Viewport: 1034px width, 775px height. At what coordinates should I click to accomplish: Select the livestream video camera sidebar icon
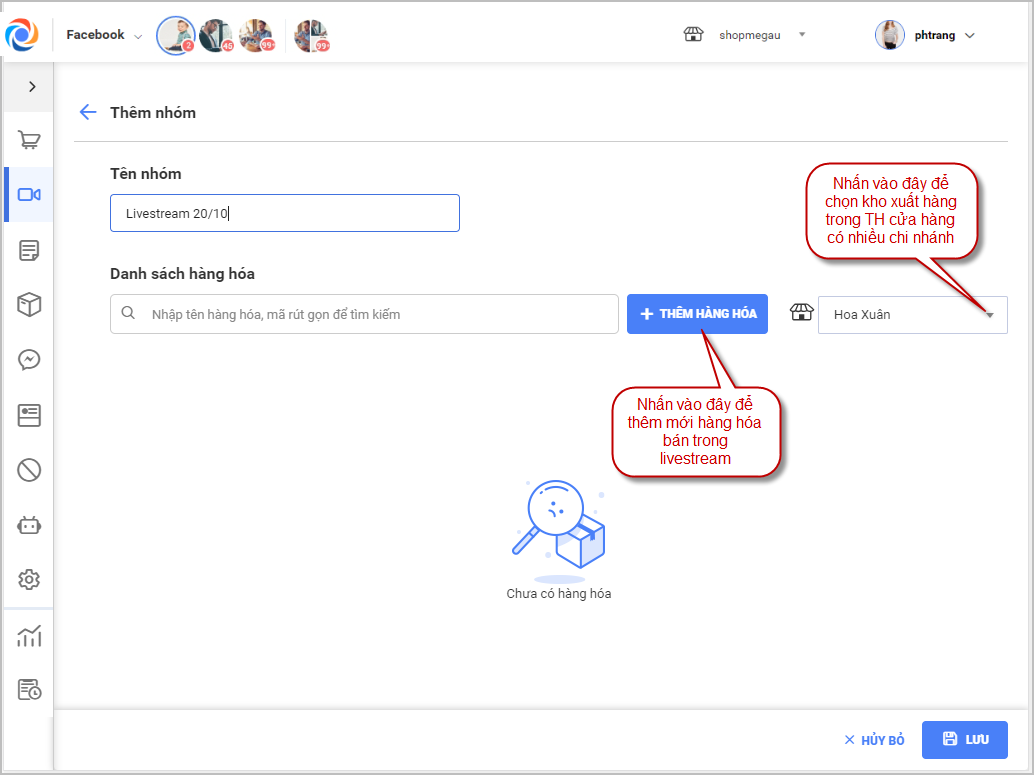[29, 195]
